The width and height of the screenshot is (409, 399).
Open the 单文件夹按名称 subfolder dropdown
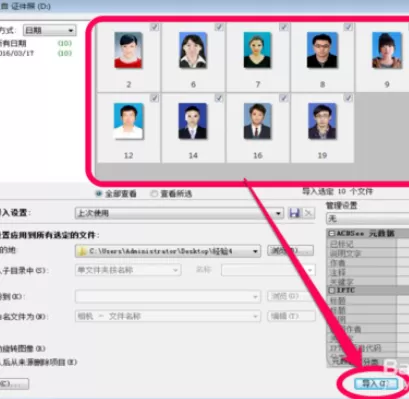coord(128,270)
